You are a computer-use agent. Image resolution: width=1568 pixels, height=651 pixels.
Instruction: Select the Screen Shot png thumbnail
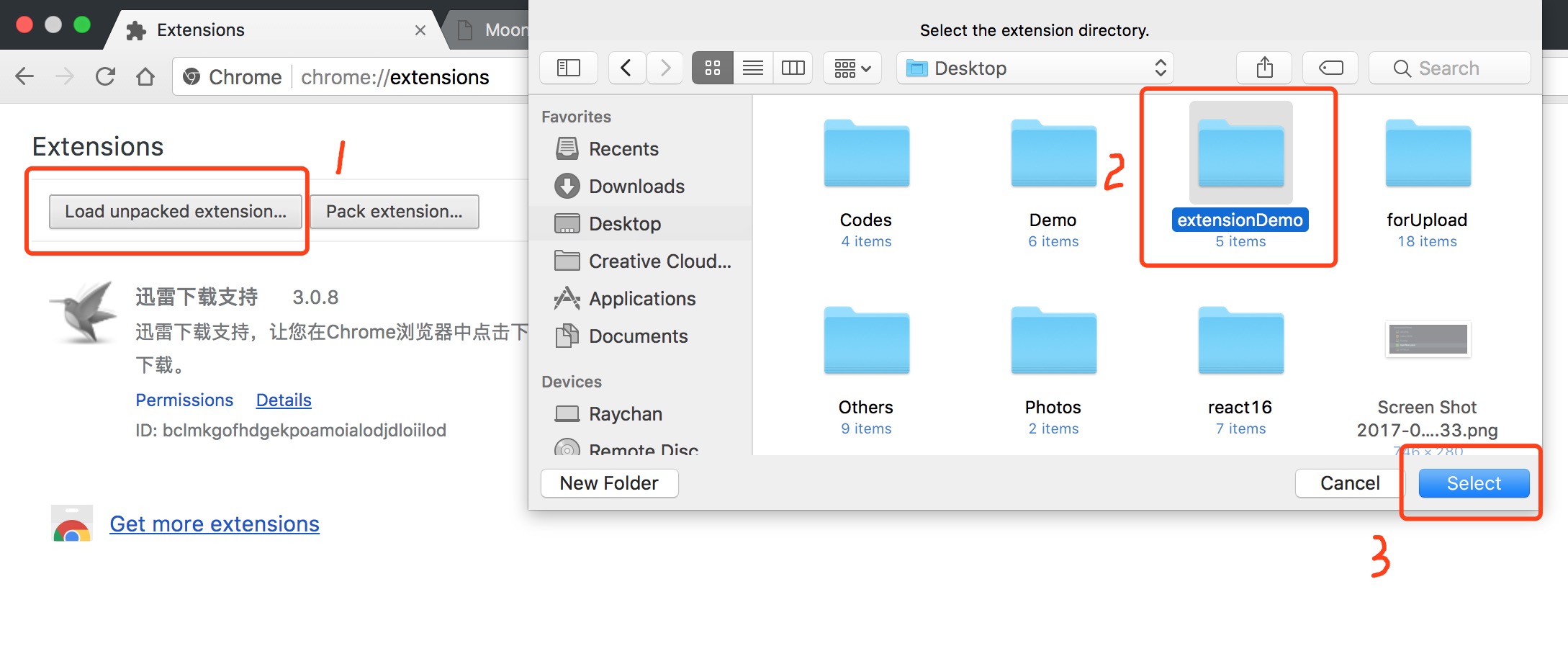click(1428, 339)
